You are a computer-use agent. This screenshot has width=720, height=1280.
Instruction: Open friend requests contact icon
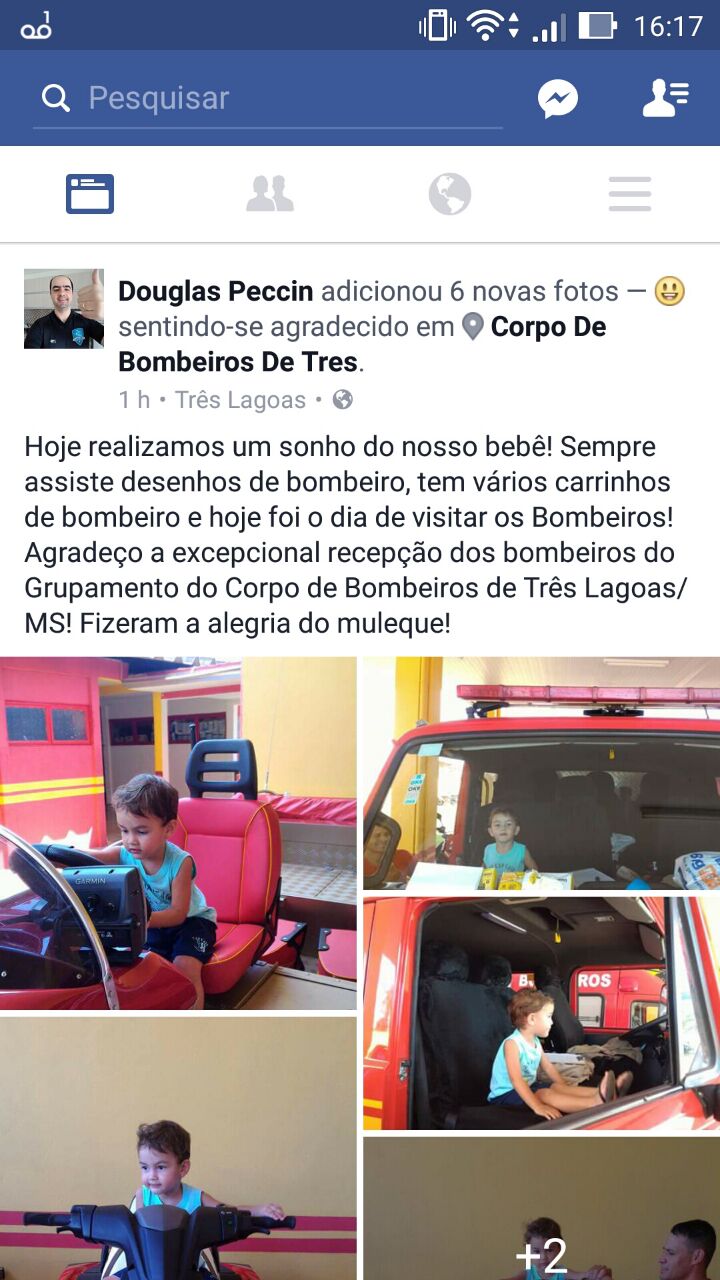tap(665, 98)
